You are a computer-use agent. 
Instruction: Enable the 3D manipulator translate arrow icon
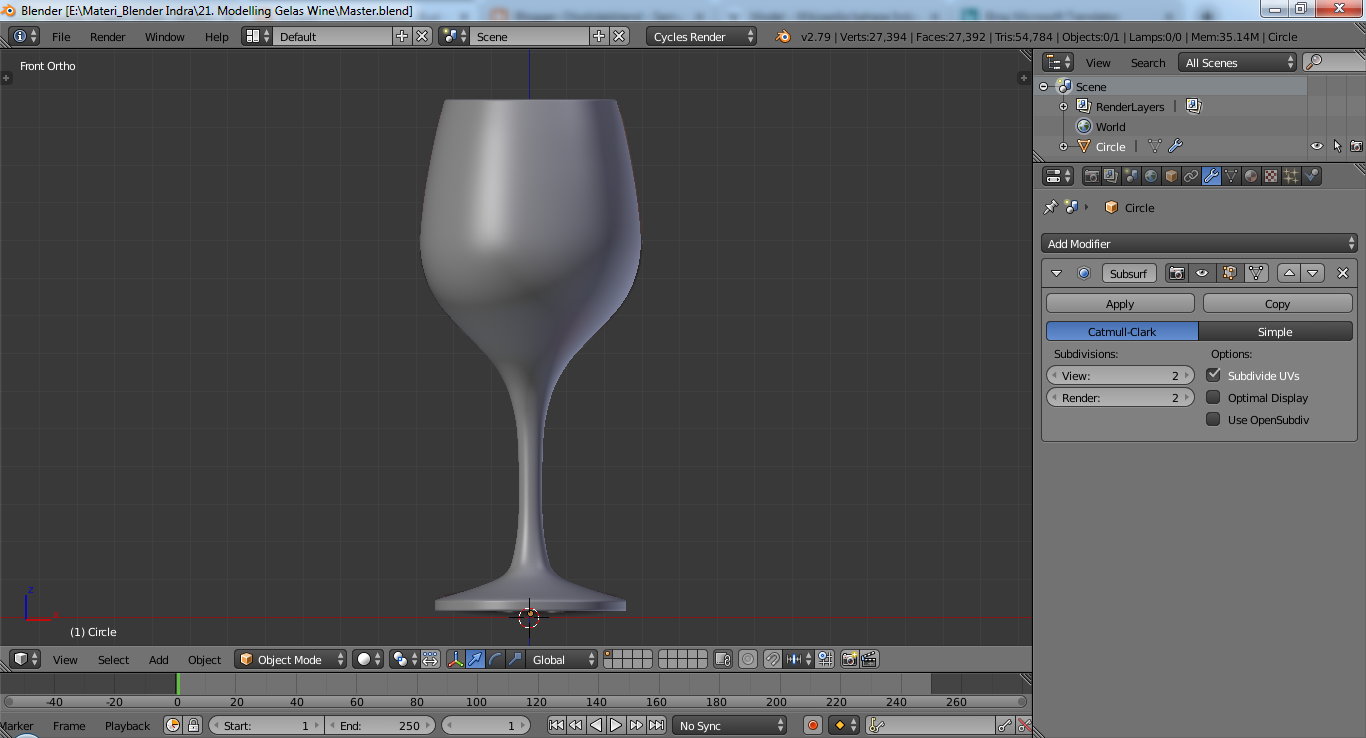(475, 659)
